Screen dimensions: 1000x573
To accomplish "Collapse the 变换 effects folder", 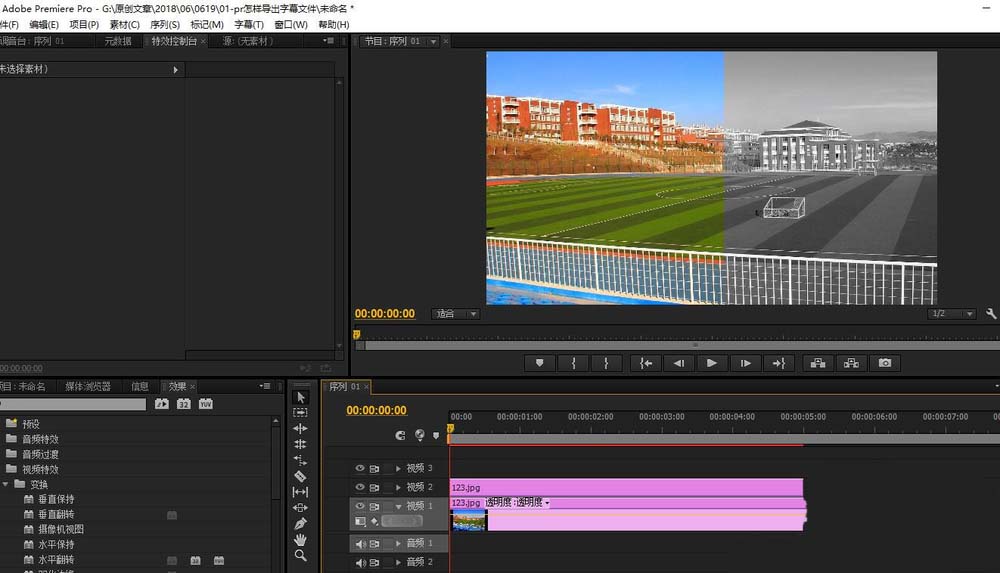I will [5, 484].
